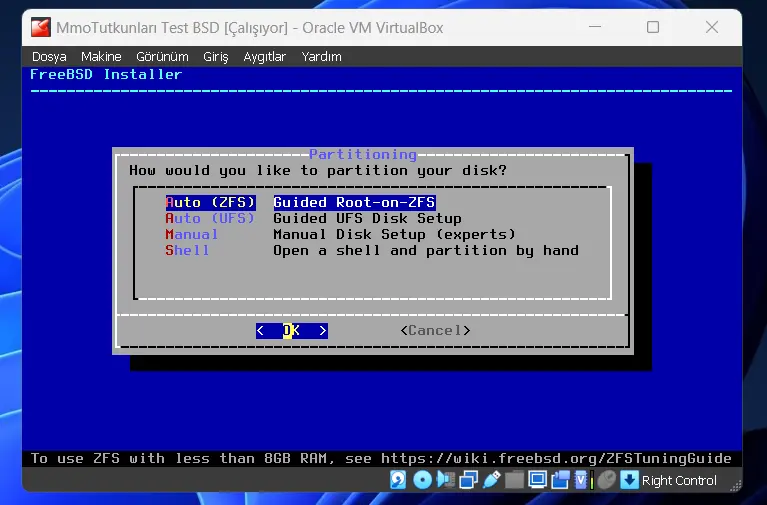Open the Makine menu
Viewport: 767px width, 505px height.
(101, 57)
